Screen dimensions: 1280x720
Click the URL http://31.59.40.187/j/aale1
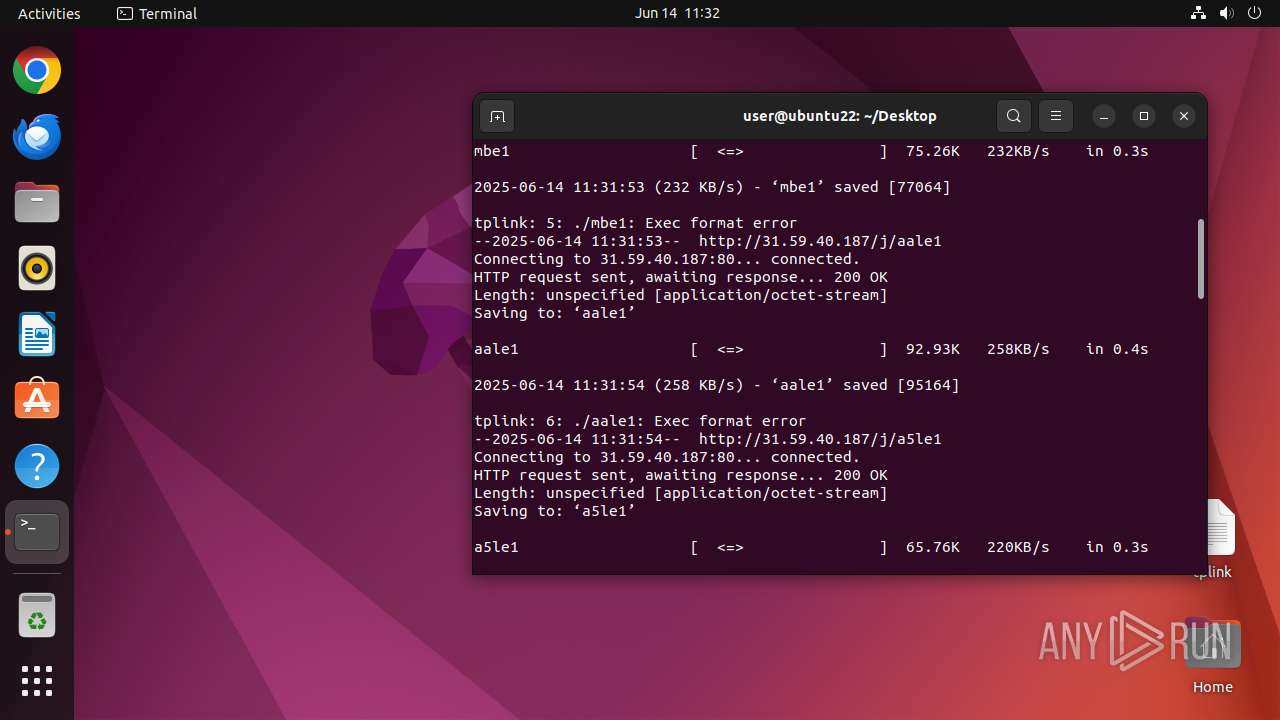[x=820, y=241]
